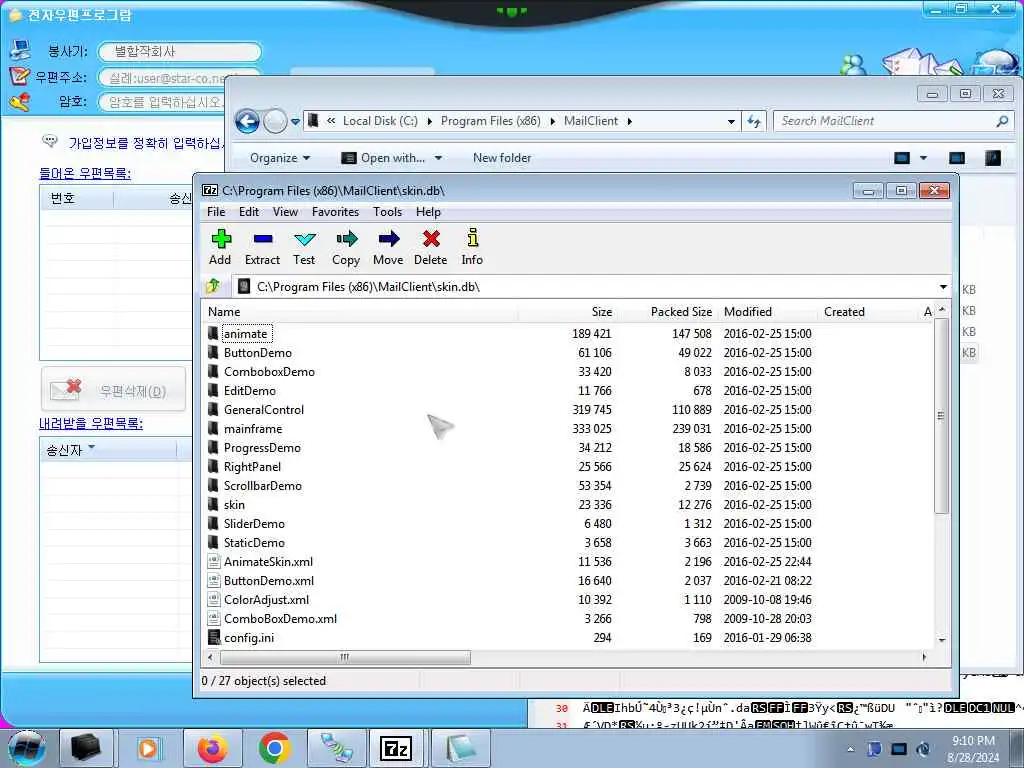Viewport: 1024px width, 768px height.
Task: Open recent pages dropdown next to Forward
Action: [295, 121]
